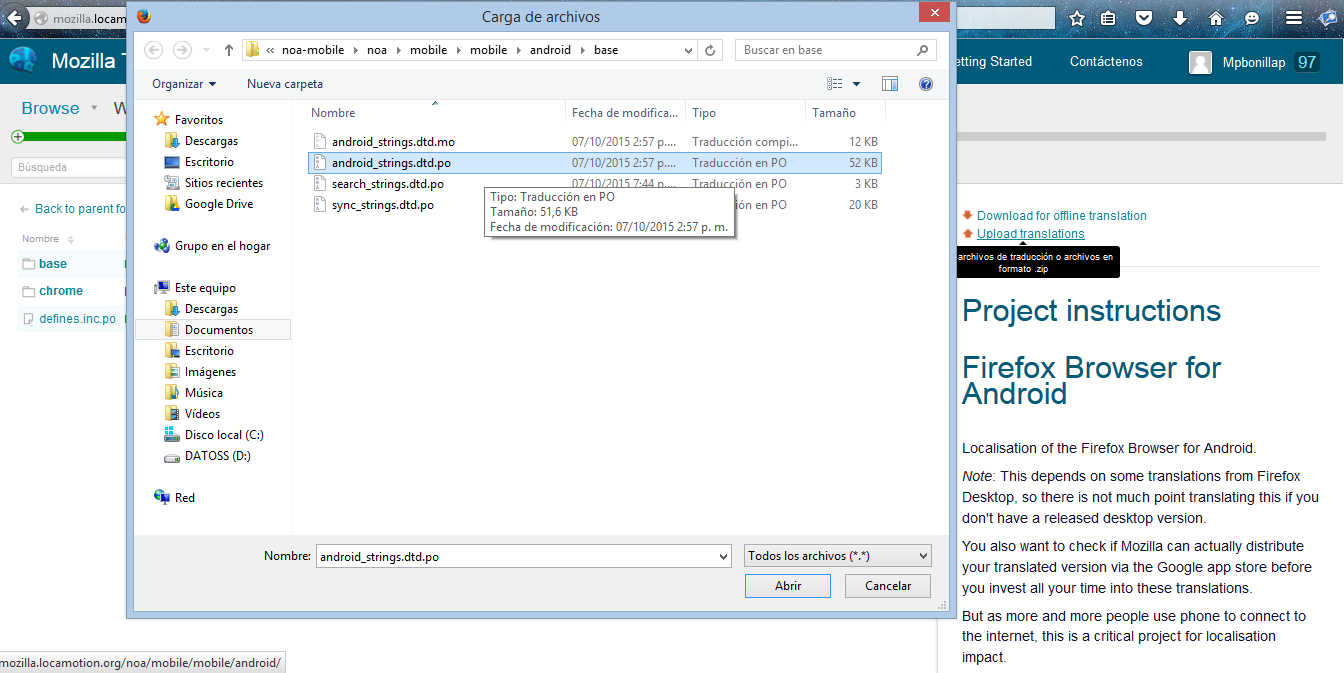Click the Cancelar button

click(x=888, y=586)
